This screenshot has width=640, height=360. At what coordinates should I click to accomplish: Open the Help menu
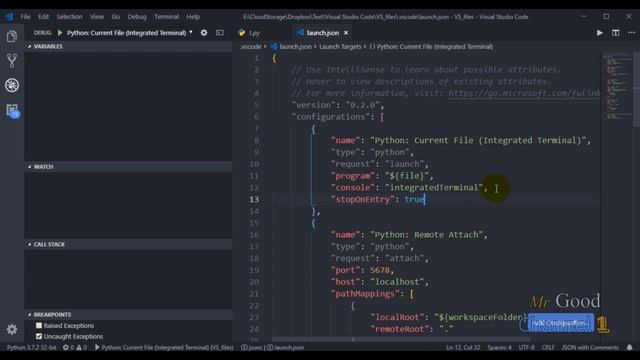[x=193, y=17]
